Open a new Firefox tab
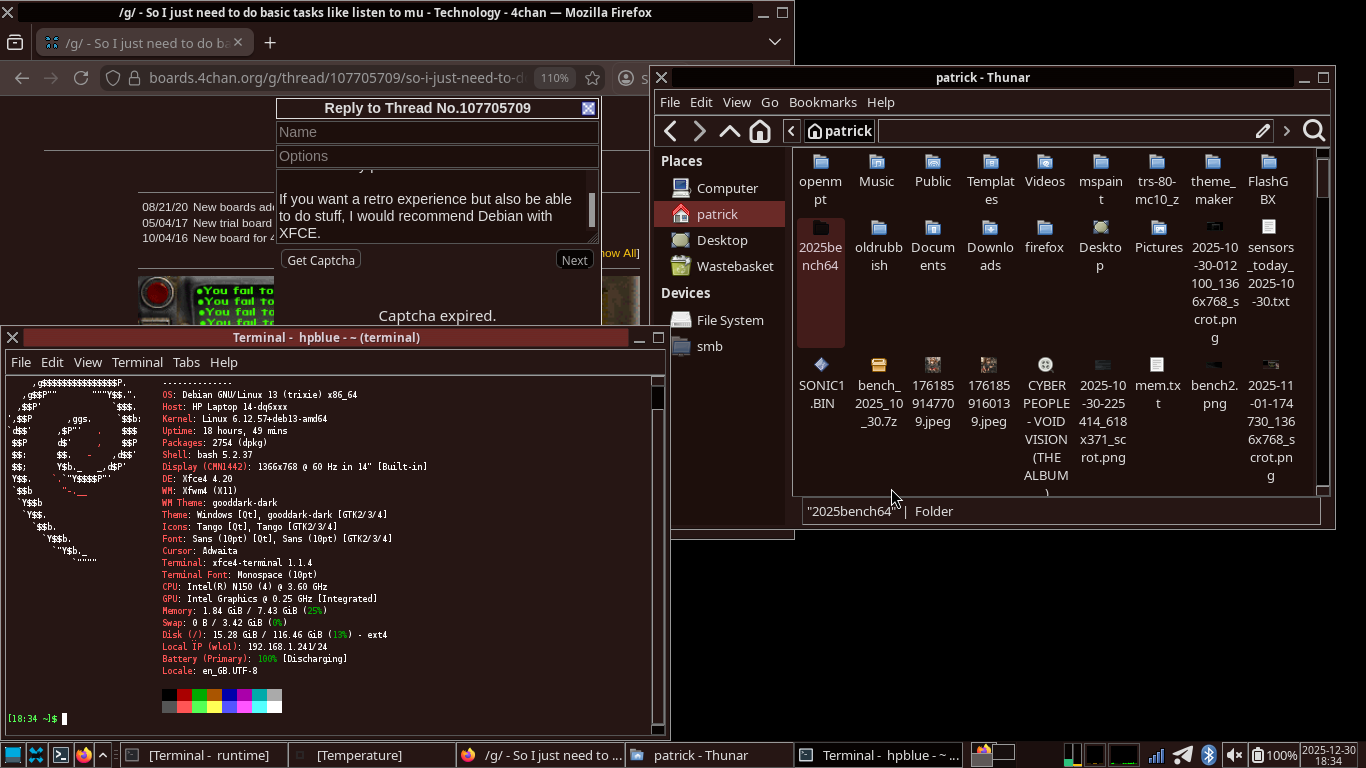Viewport: 1366px width, 768px height. (270, 42)
